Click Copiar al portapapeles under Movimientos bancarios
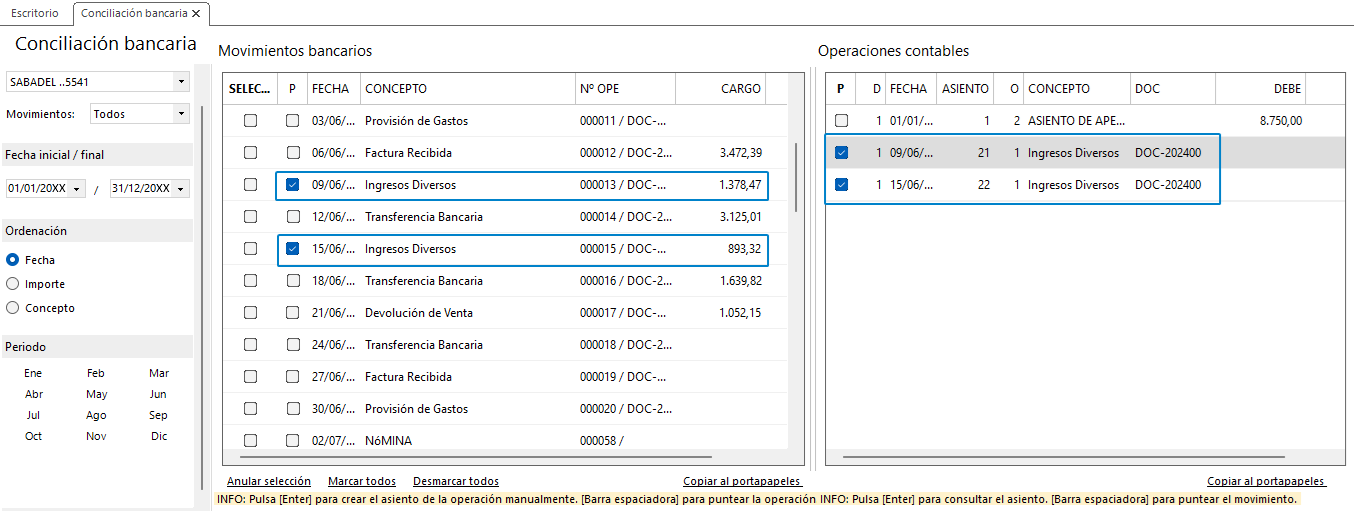This screenshot has height=513, width=1354. (x=742, y=481)
